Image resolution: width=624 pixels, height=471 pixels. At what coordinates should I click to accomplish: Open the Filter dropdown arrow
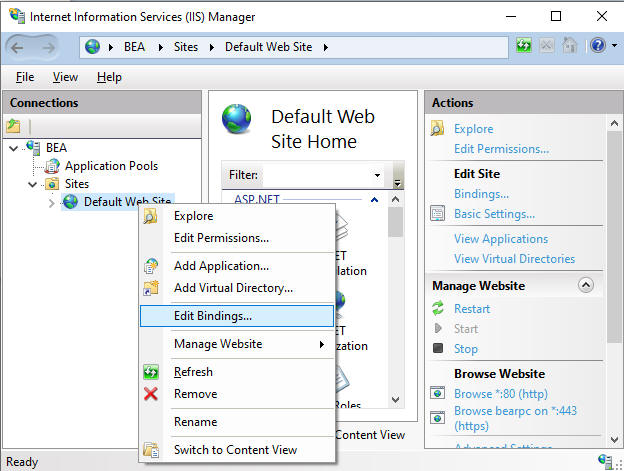coord(377,175)
